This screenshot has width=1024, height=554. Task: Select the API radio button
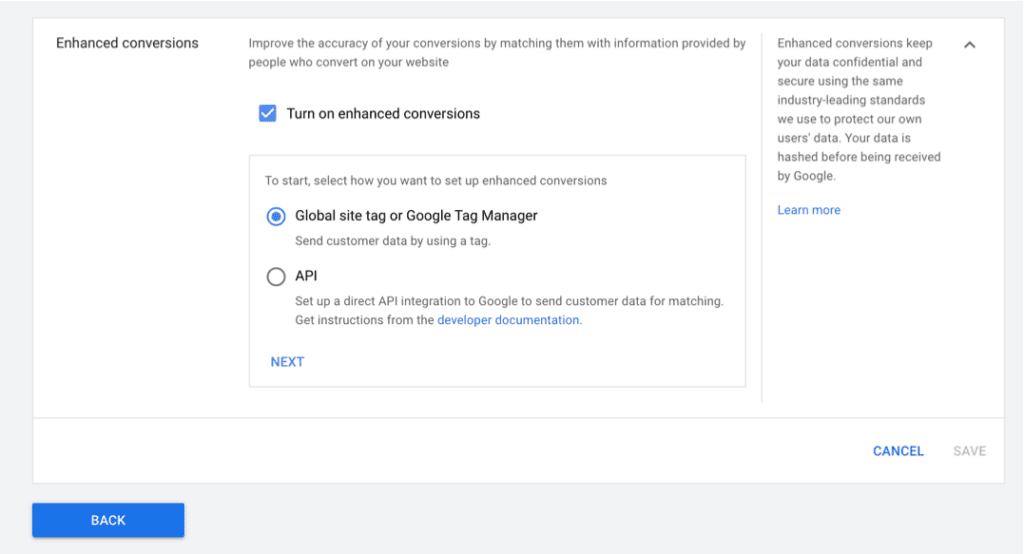tap(276, 277)
